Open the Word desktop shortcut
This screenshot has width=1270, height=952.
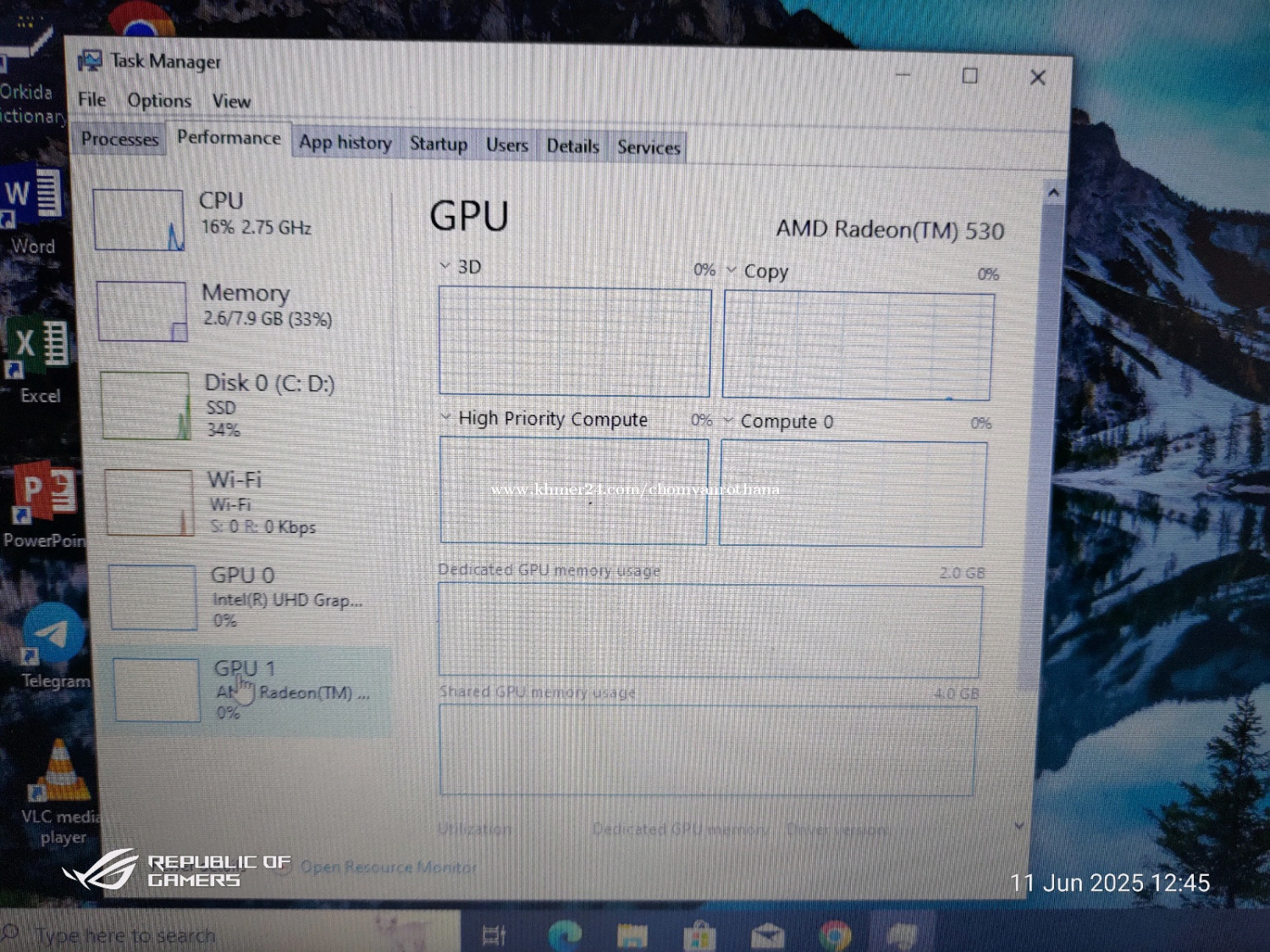[x=32, y=212]
